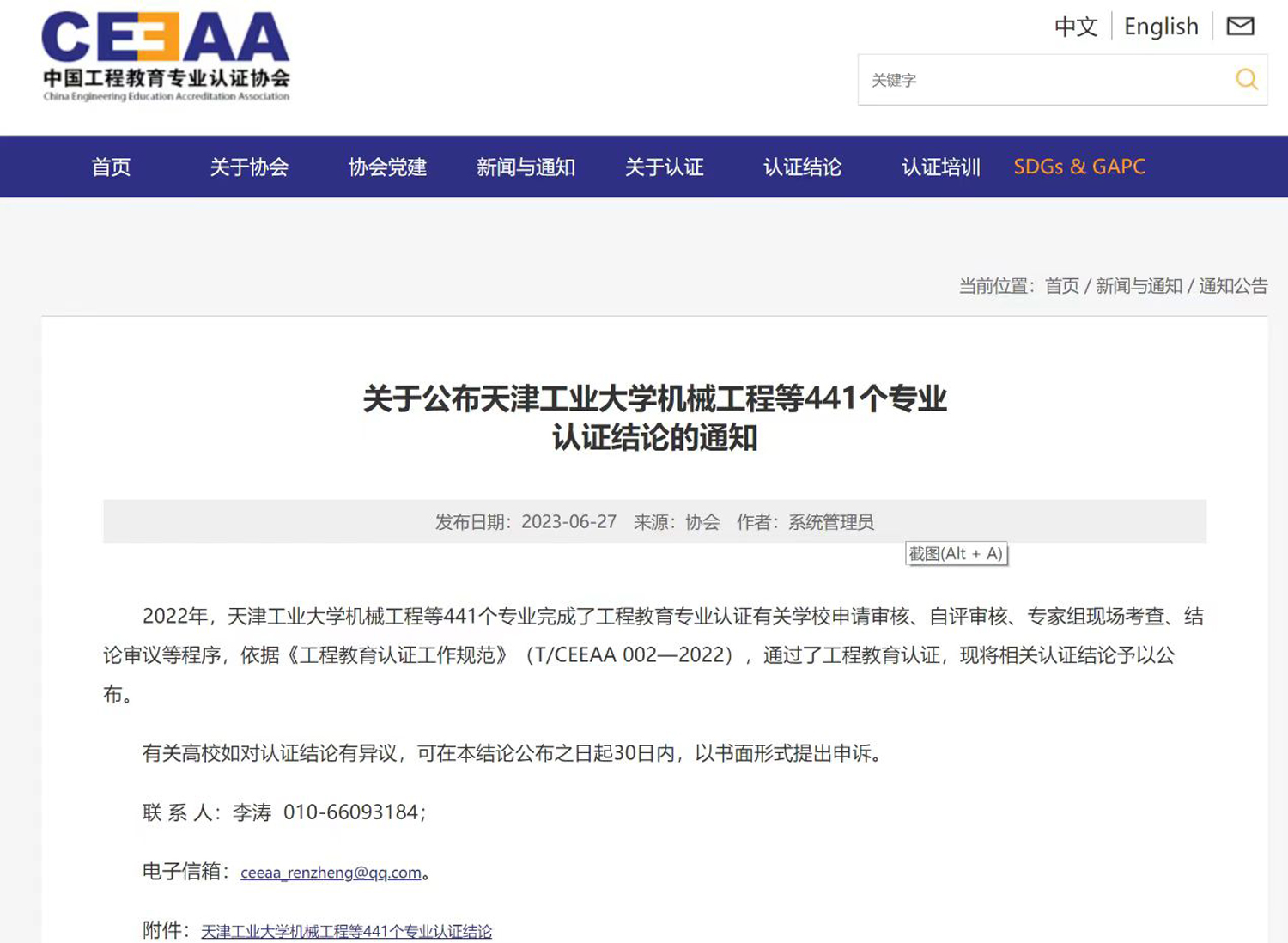Click the 截图(Alt + A) tooltip button

click(x=956, y=554)
